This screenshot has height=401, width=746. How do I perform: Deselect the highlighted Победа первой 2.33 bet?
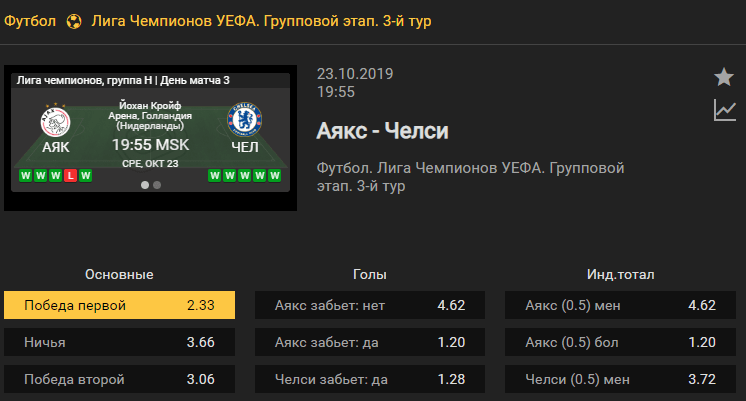(x=119, y=305)
